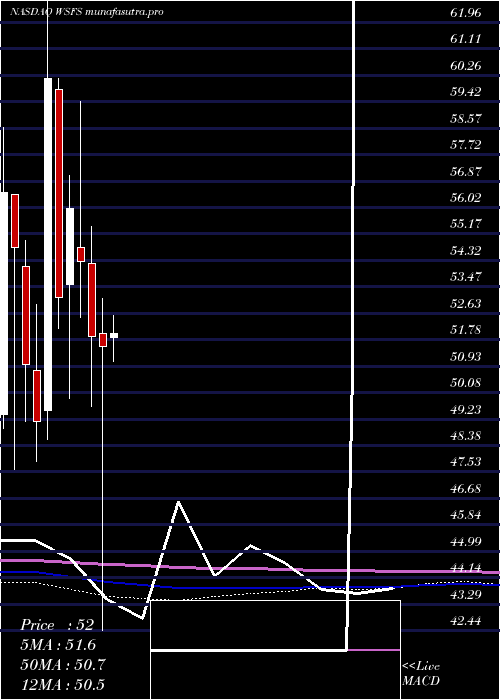Click the 50.93 price axis label
The width and height of the screenshot is (500, 700).
(466, 356)
